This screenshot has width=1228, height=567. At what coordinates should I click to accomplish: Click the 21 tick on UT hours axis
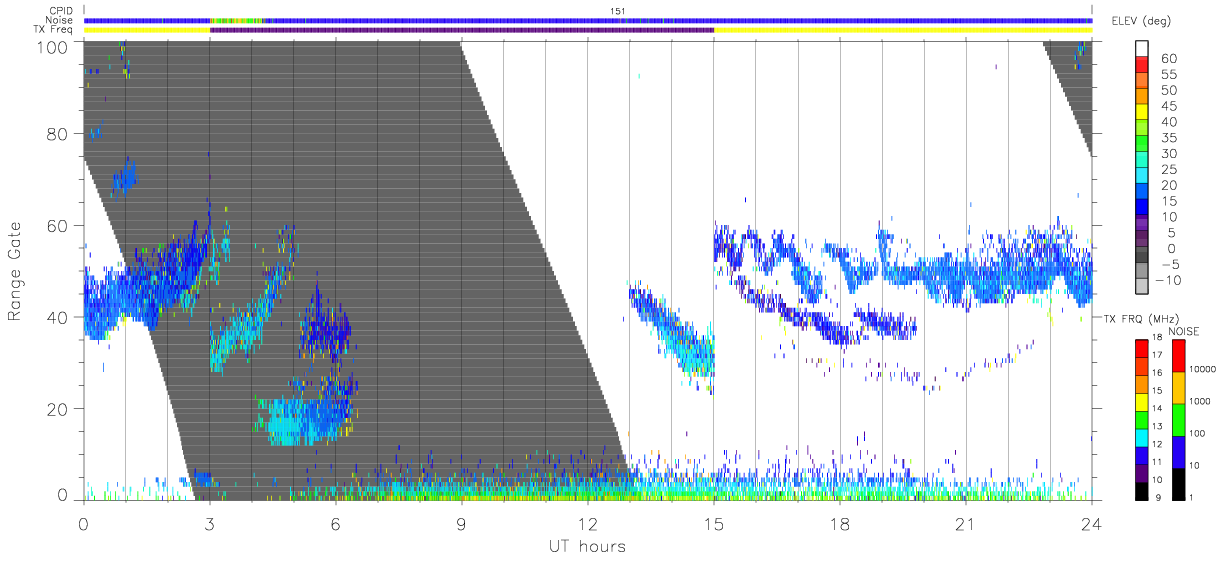(x=966, y=523)
